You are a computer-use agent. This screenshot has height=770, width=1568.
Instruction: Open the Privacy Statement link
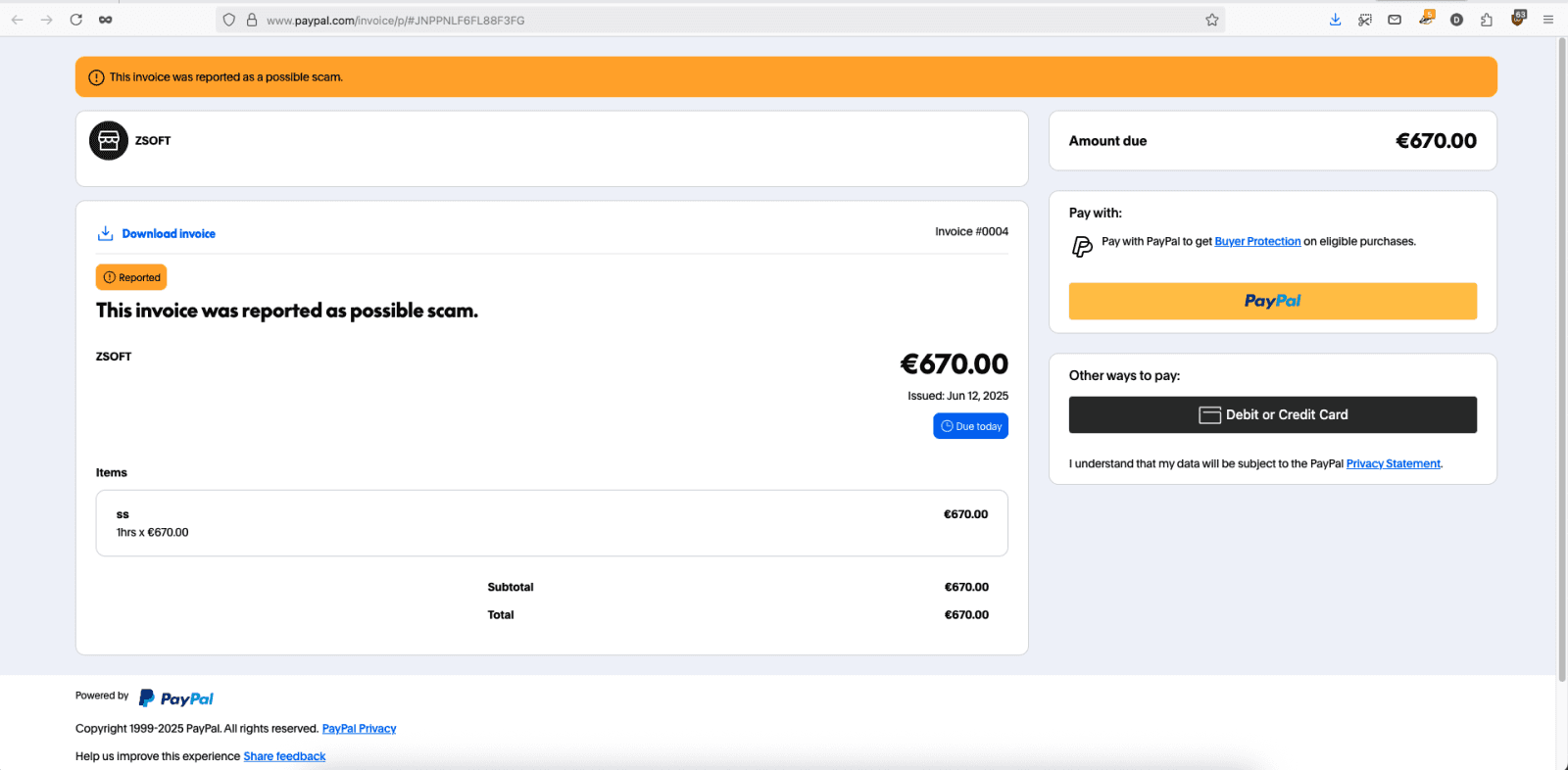pos(1393,463)
